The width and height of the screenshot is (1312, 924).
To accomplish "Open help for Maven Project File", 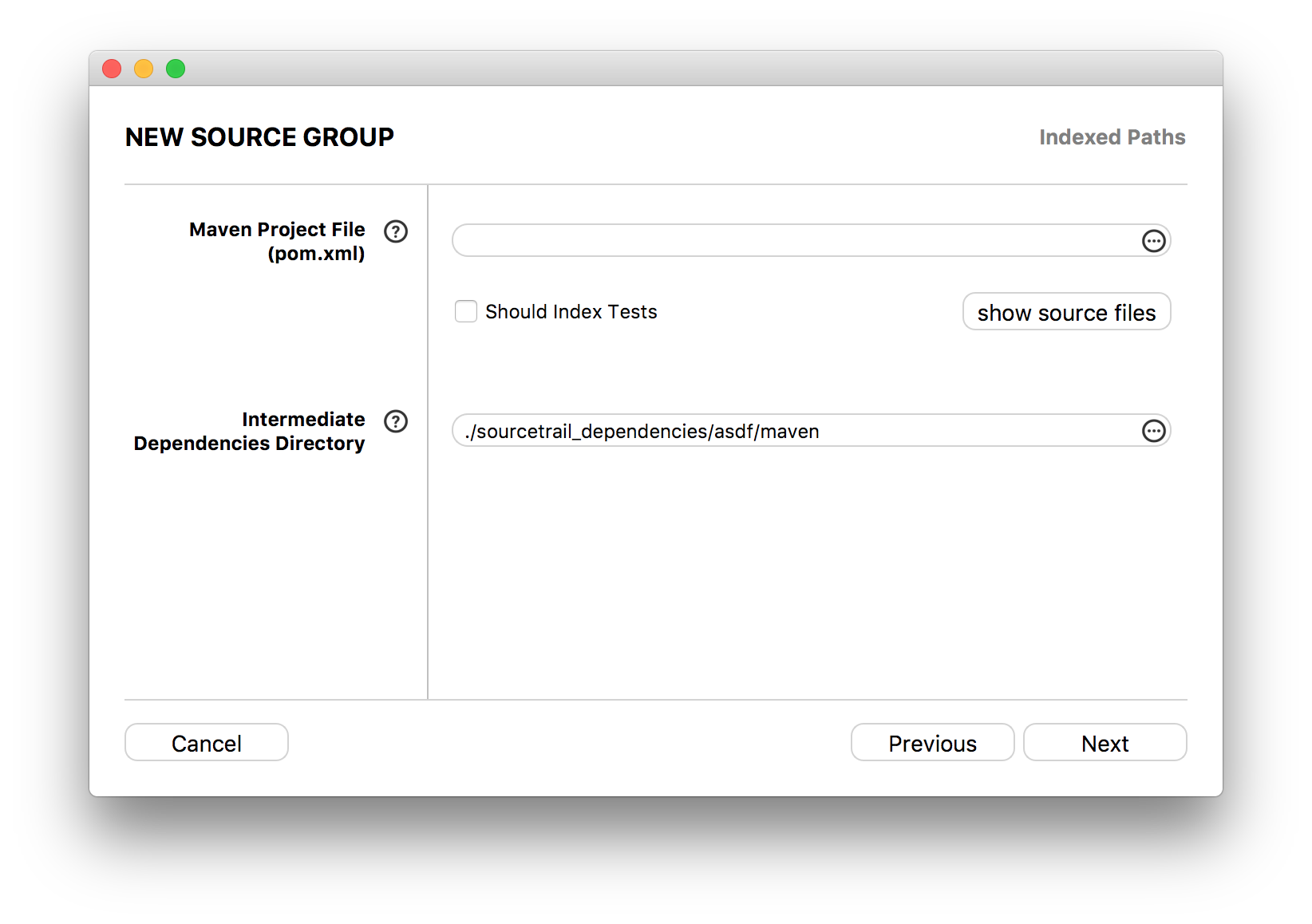I will (396, 231).
